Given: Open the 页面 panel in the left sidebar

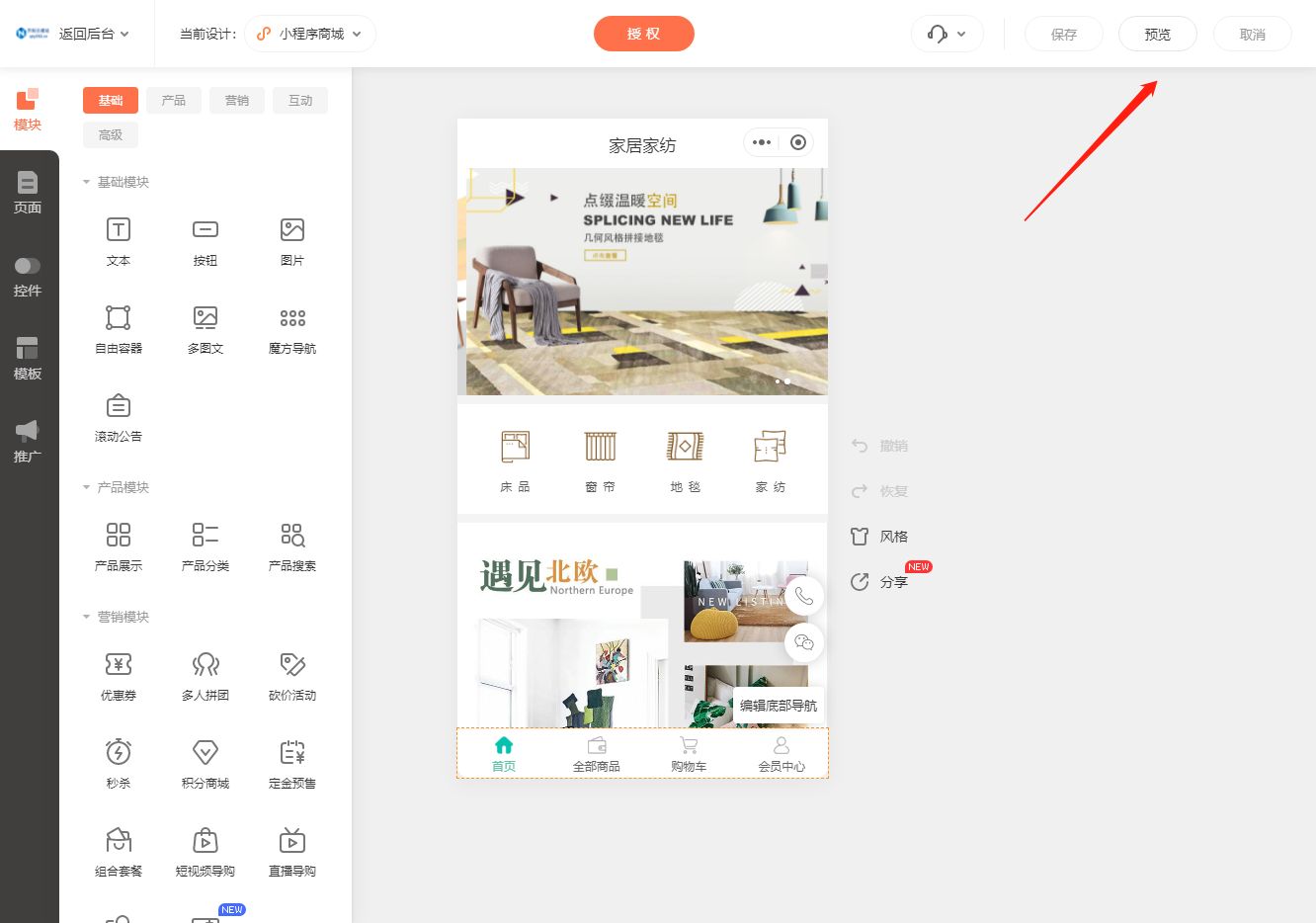Looking at the screenshot, I should [x=28, y=191].
